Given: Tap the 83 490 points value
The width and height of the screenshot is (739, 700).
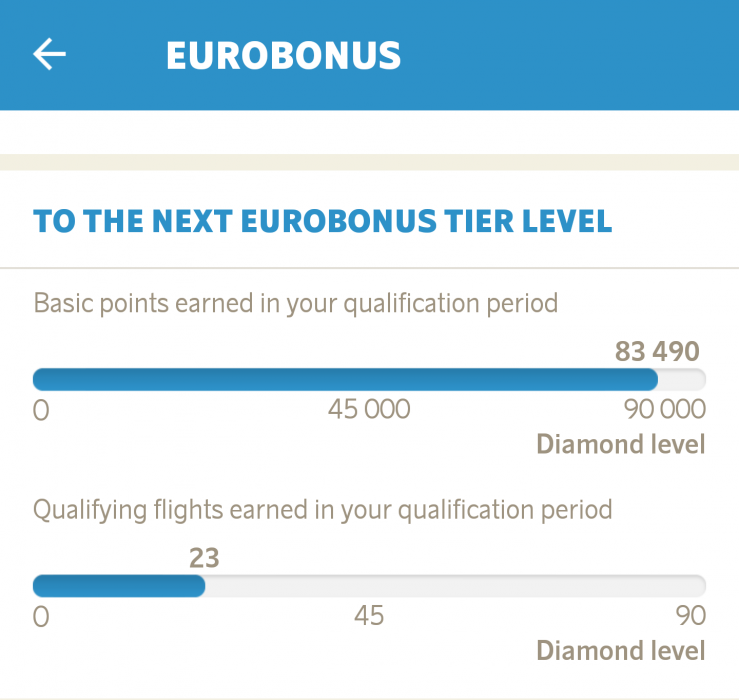Looking at the screenshot, I should click(656, 351).
